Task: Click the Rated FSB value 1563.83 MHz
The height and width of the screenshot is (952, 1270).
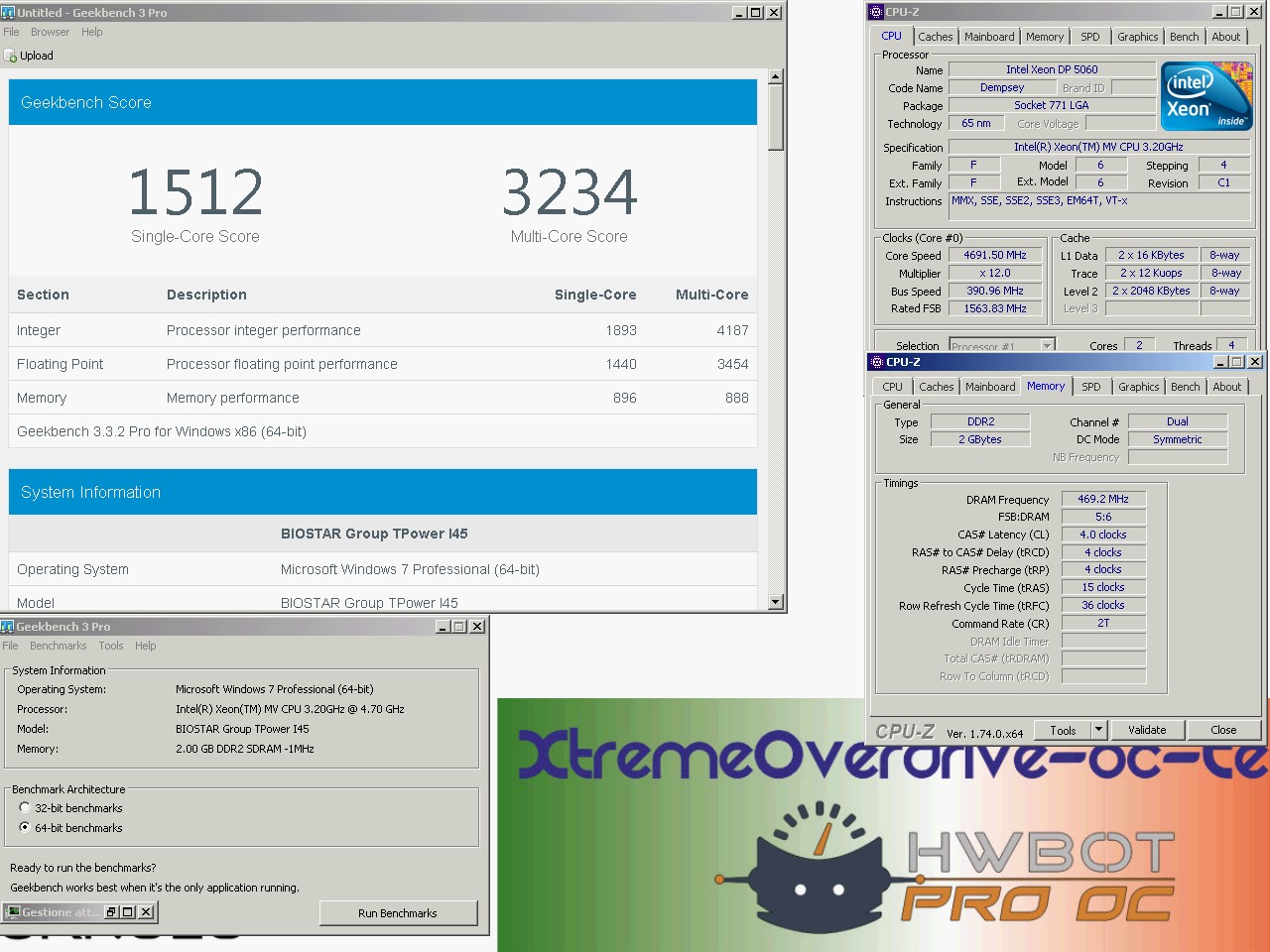Action: coord(995,308)
